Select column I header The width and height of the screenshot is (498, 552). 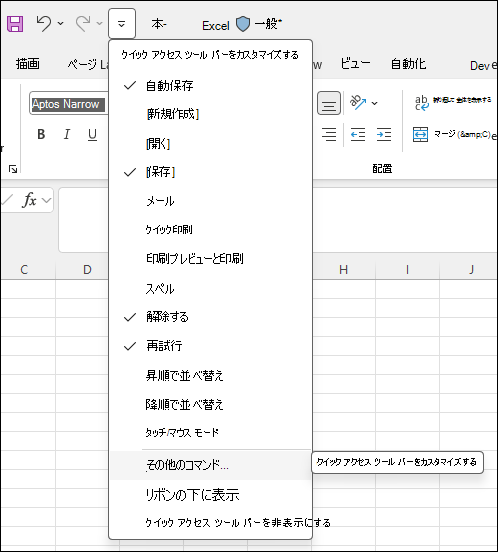click(x=407, y=270)
